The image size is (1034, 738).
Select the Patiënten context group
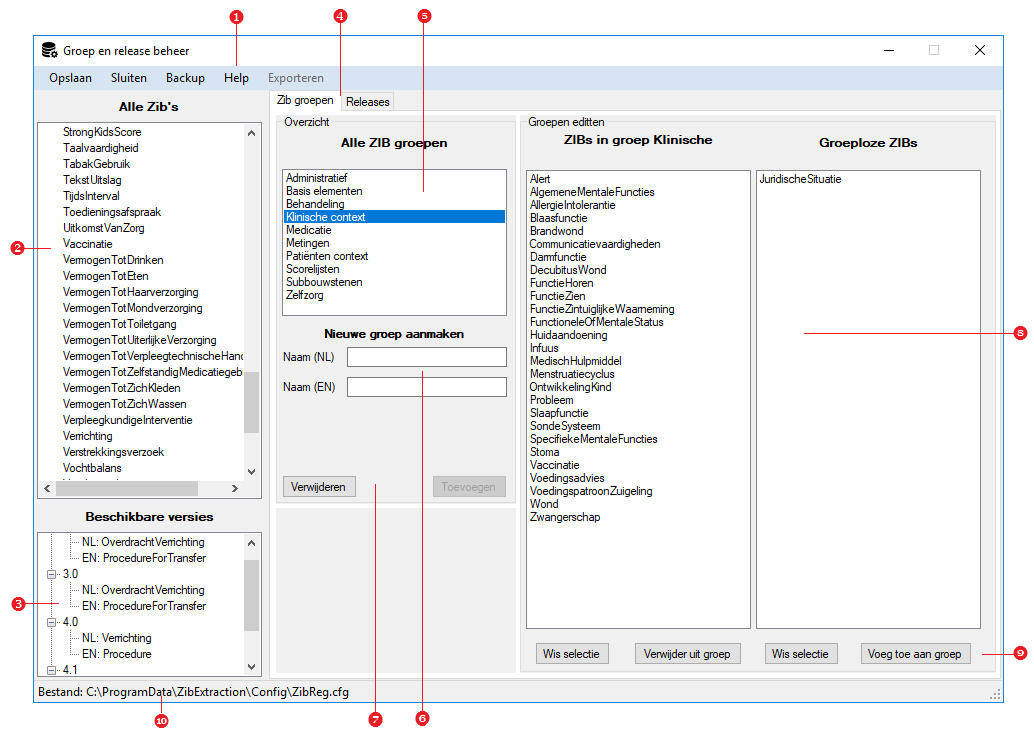[394, 256]
